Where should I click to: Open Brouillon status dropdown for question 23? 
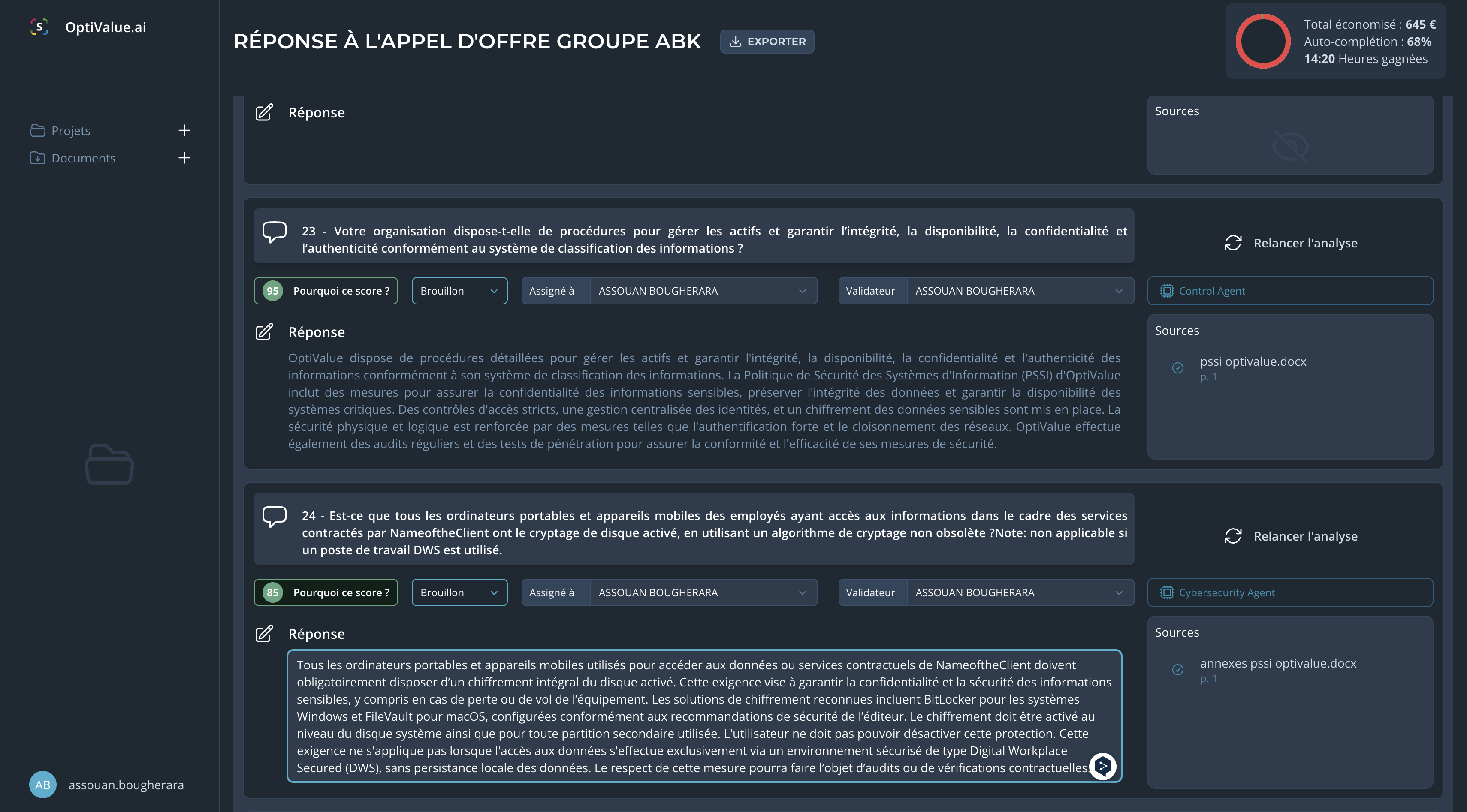pos(459,291)
